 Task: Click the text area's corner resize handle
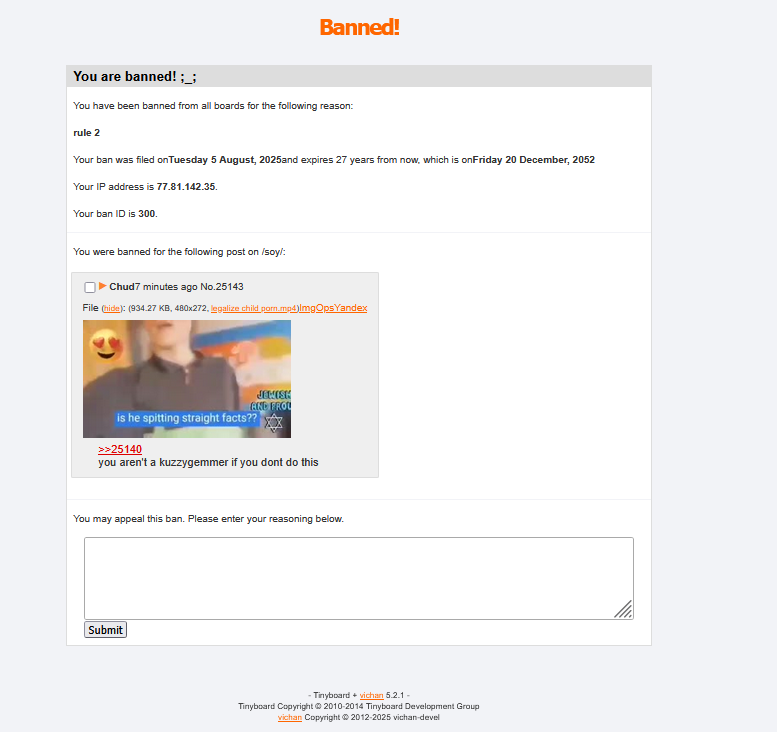click(x=624, y=610)
